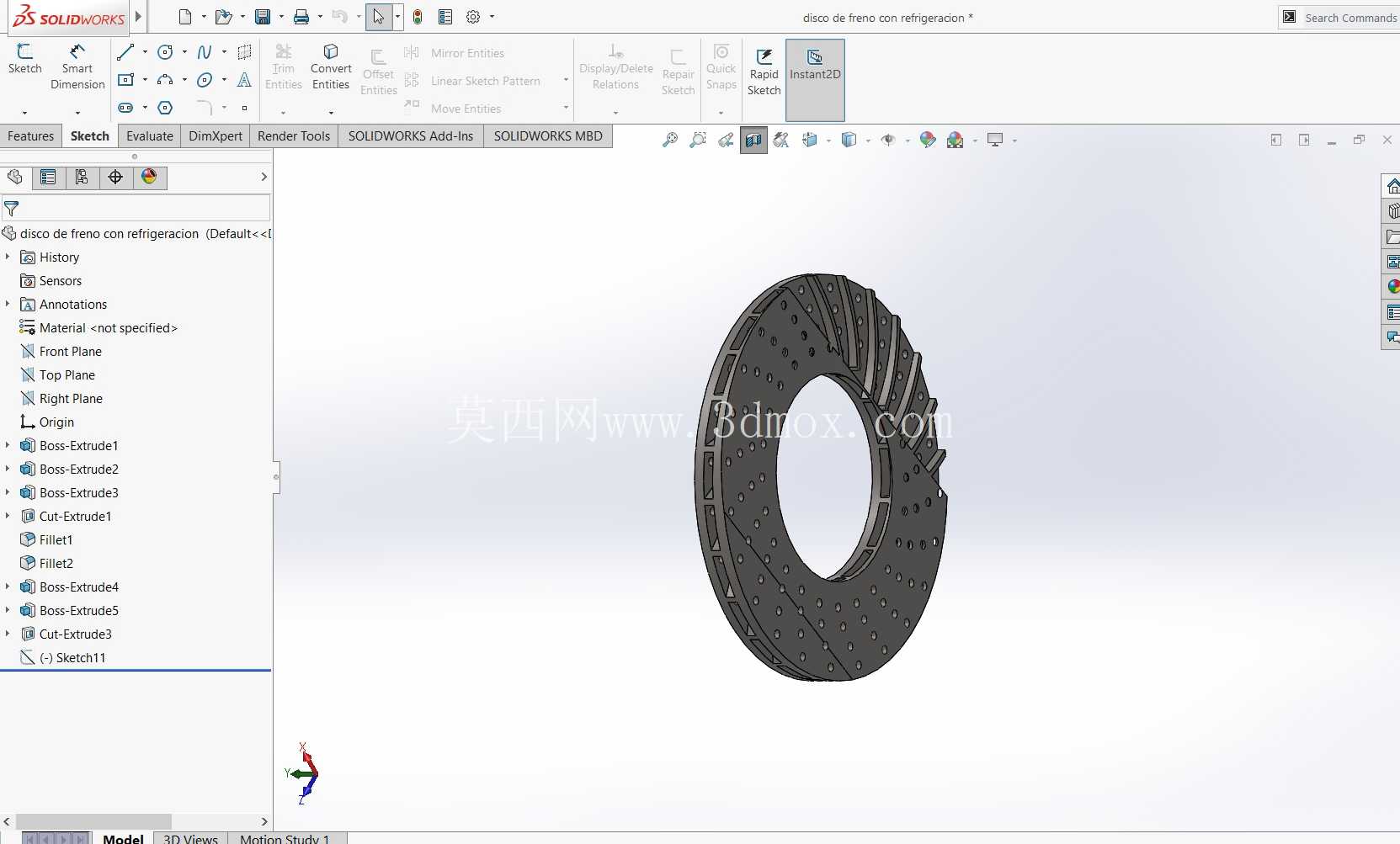Select the Text sketch tool
This screenshot has height=844, width=1400.
pyautogui.click(x=244, y=80)
